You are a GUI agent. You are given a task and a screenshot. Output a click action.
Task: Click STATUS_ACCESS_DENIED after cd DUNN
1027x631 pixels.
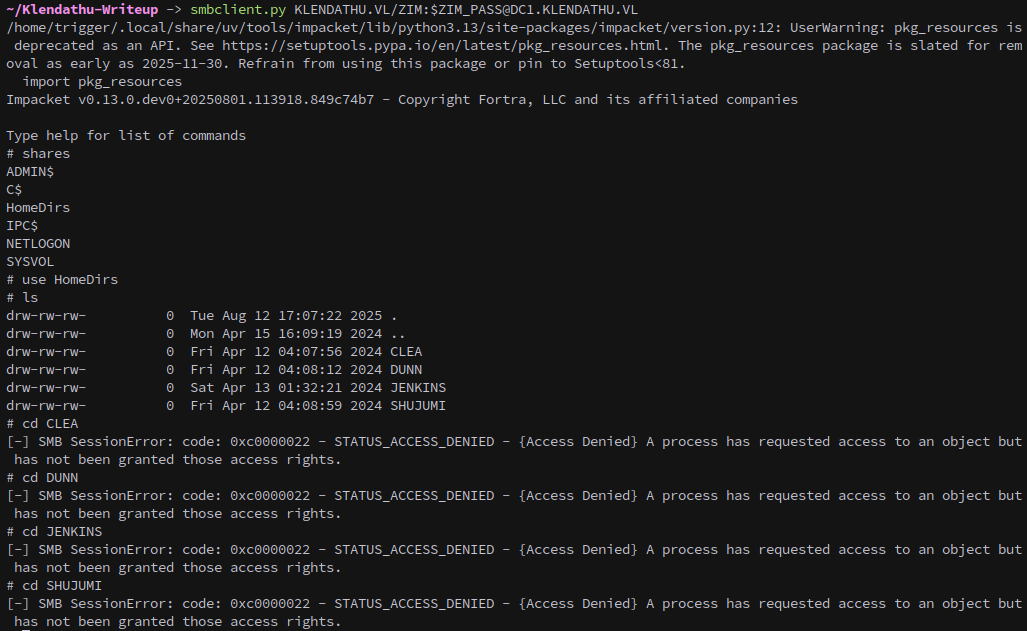(x=414, y=496)
